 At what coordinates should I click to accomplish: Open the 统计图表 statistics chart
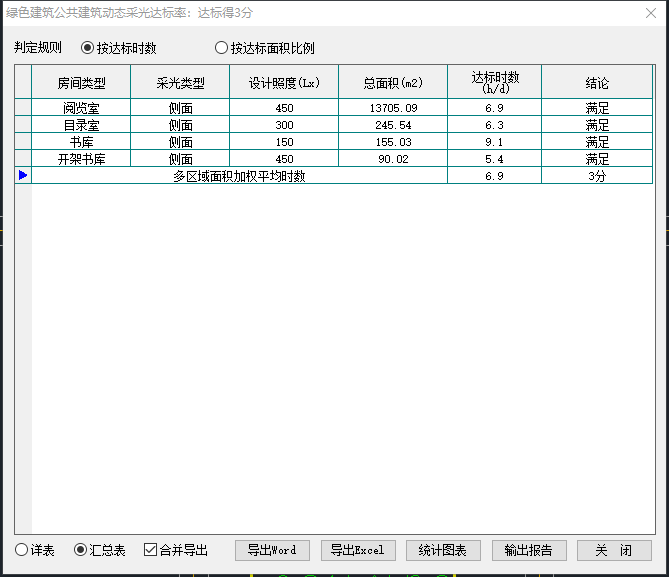pos(443,550)
